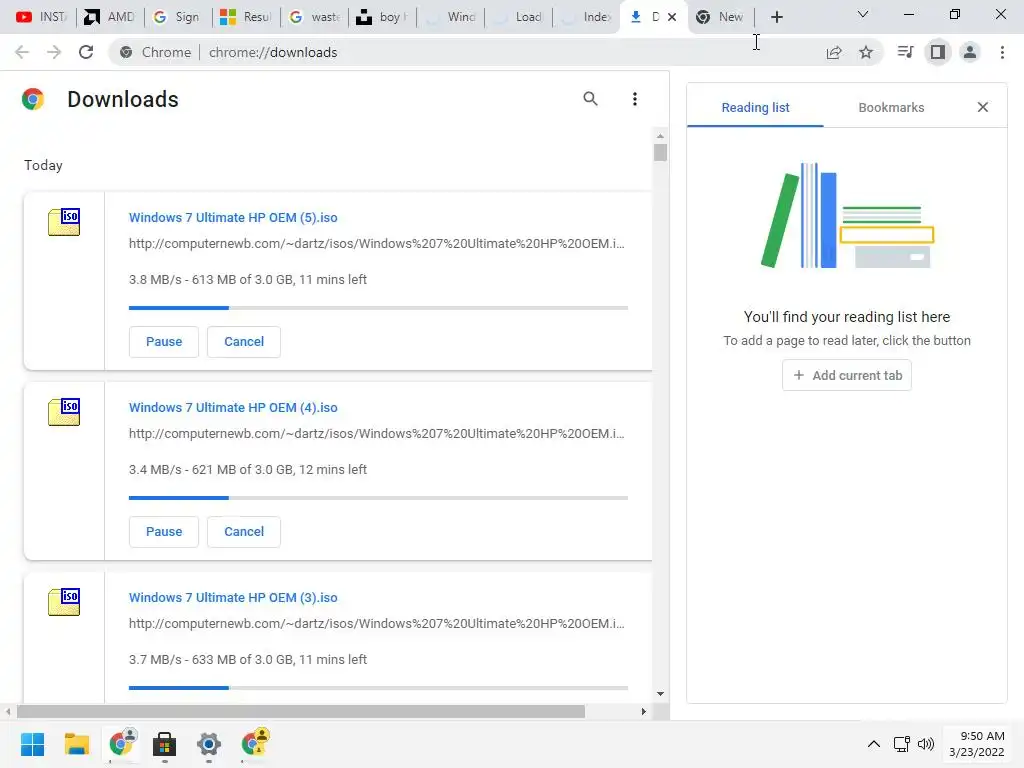Bookmark this tab with the star icon
Image resolution: width=1024 pixels, height=768 pixels.
pyautogui.click(x=866, y=52)
